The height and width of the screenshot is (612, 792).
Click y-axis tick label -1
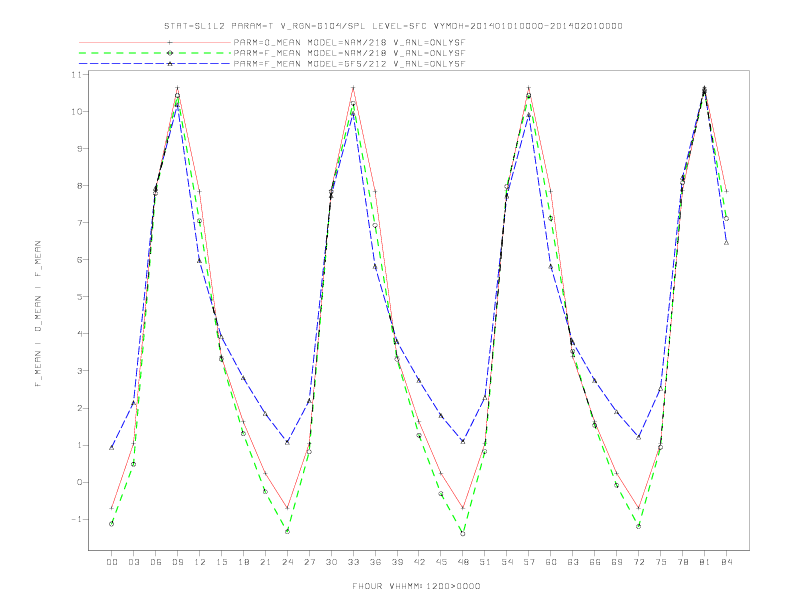tap(77, 519)
